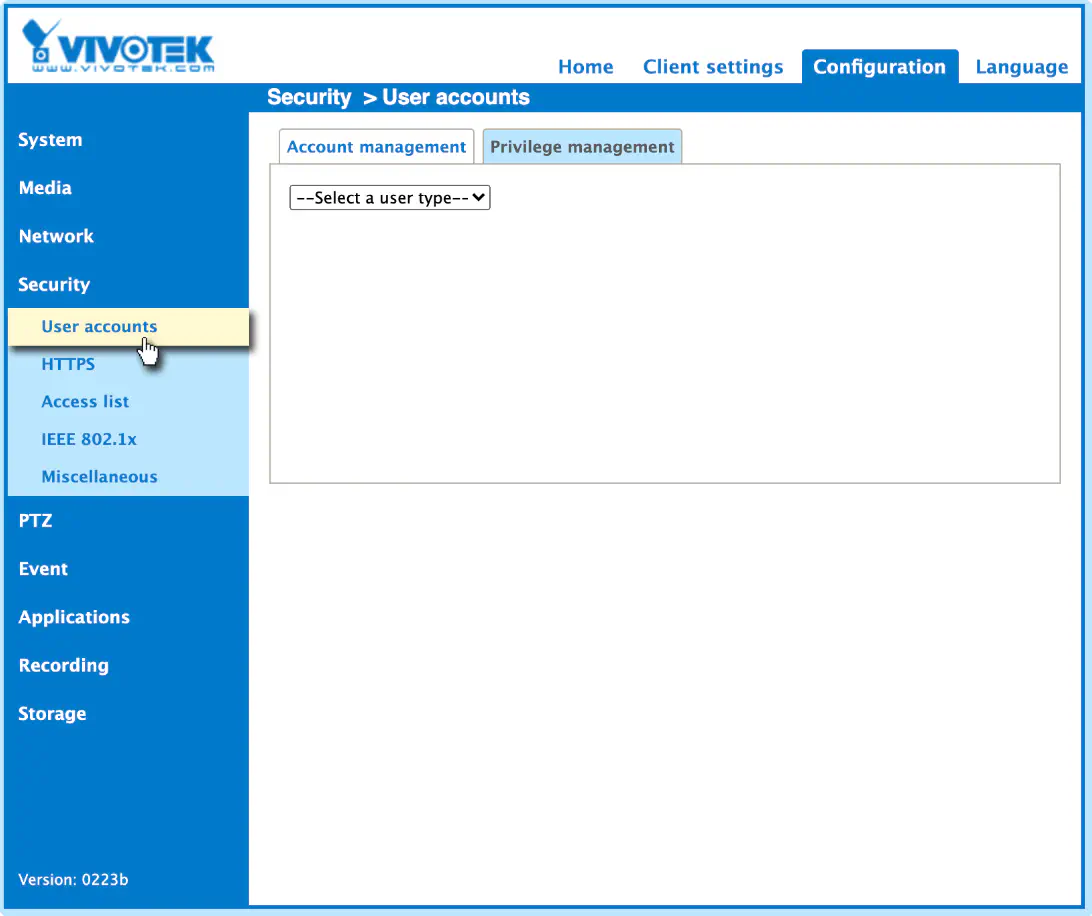
Task: Open IEEE 802.1x settings
Action: coord(89,440)
